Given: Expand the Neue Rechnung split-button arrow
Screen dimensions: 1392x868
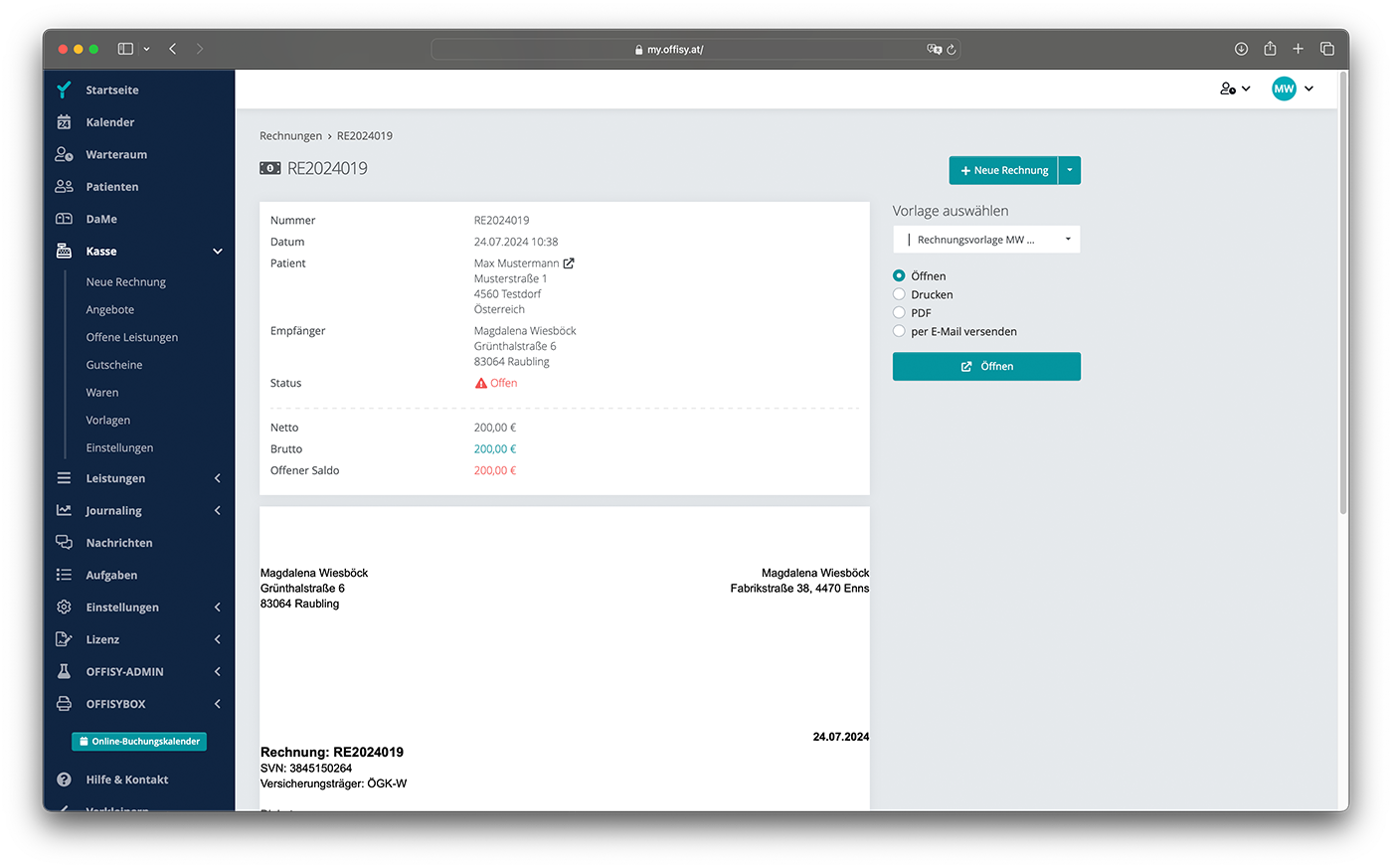Looking at the screenshot, I should pos(1069,170).
